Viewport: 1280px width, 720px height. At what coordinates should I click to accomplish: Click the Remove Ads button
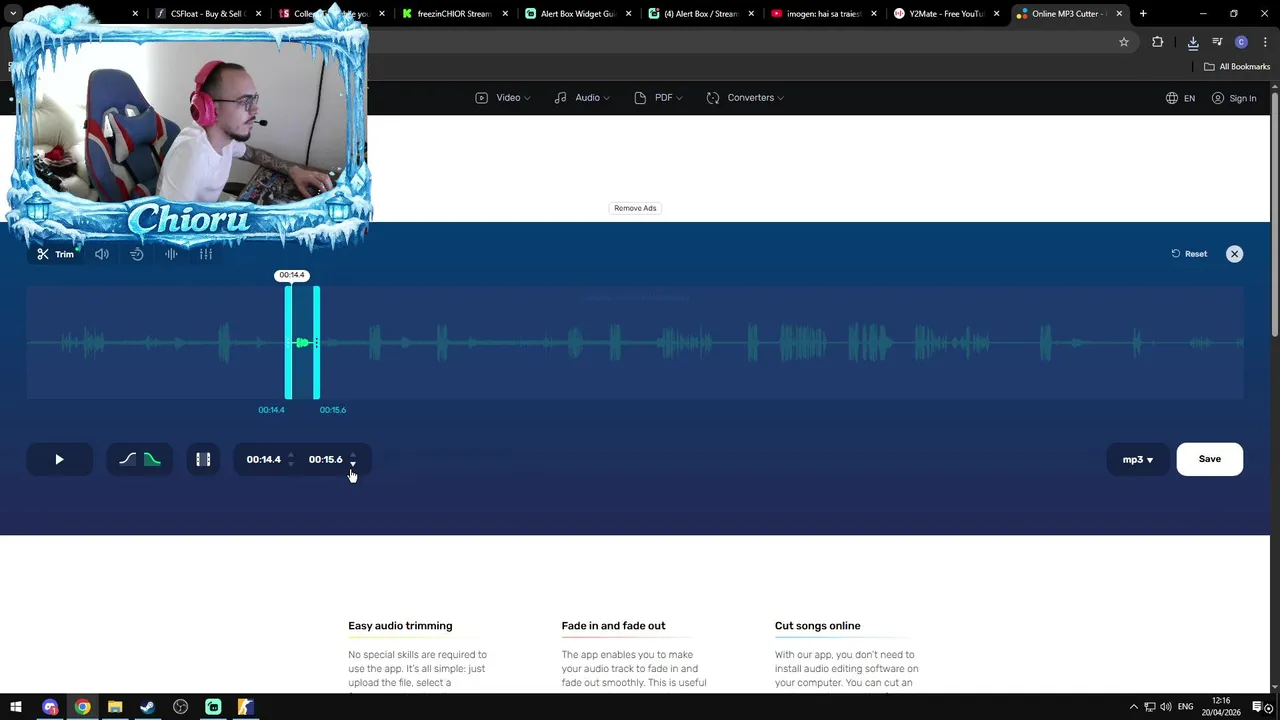click(x=635, y=208)
